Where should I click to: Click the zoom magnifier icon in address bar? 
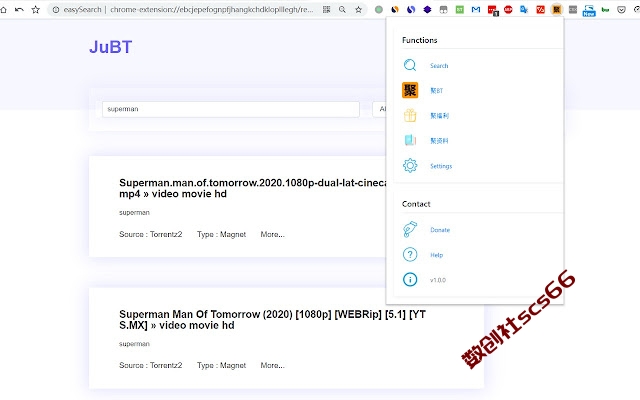click(x=342, y=9)
